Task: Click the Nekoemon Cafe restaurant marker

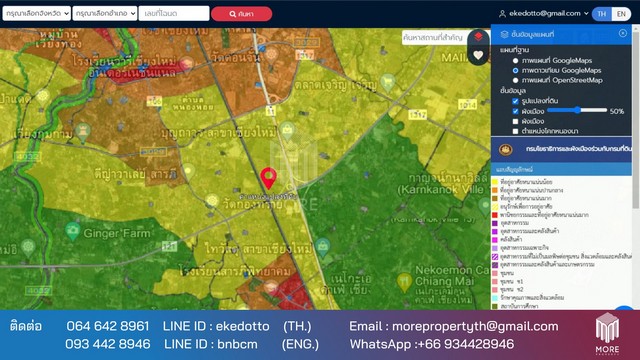Action: pyautogui.click(x=404, y=282)
